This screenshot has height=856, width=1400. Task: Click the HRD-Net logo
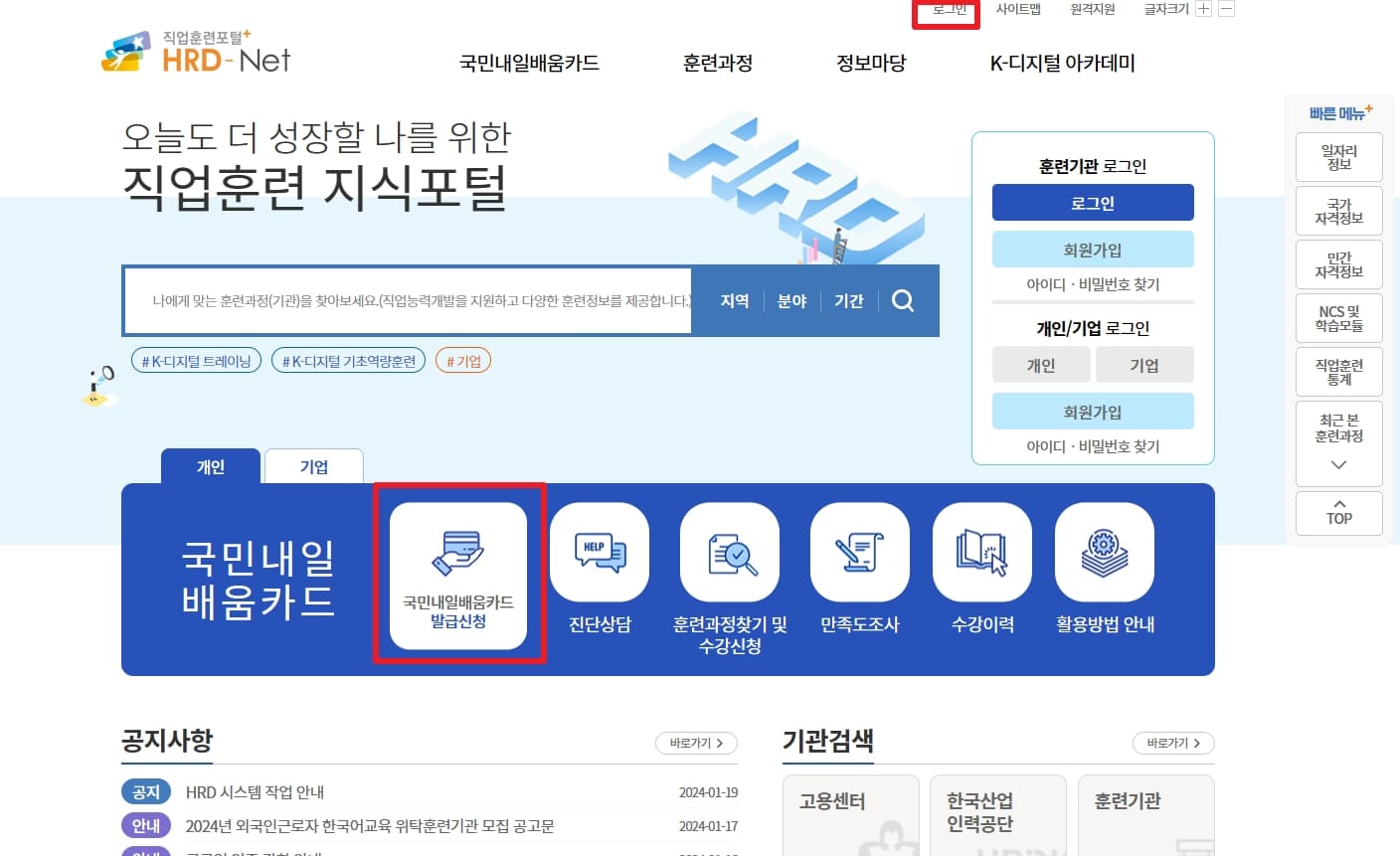[195, 51]
